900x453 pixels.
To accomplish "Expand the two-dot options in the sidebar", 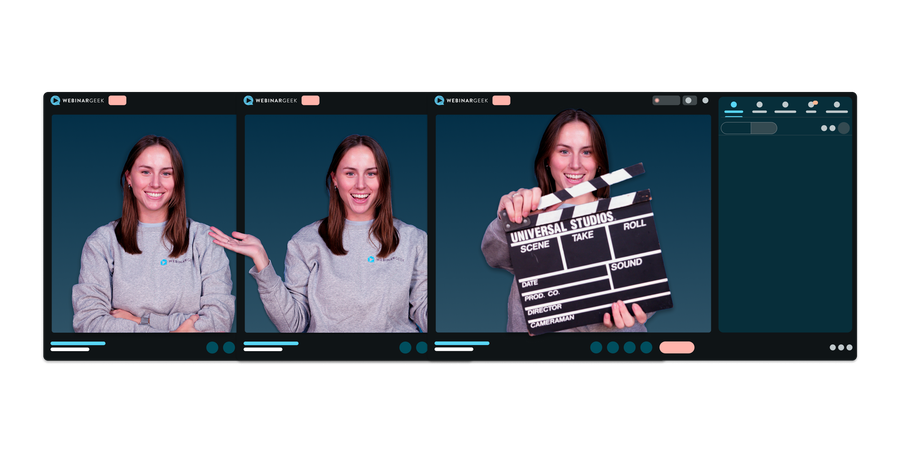I will pyautogui.click(x=827, y=128).
